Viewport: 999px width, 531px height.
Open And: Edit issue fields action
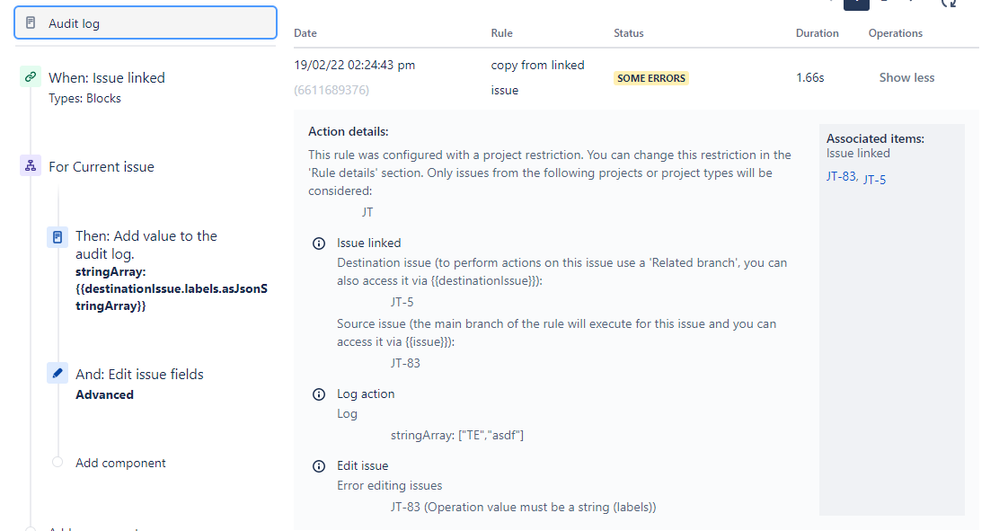(x=140, y=374)
